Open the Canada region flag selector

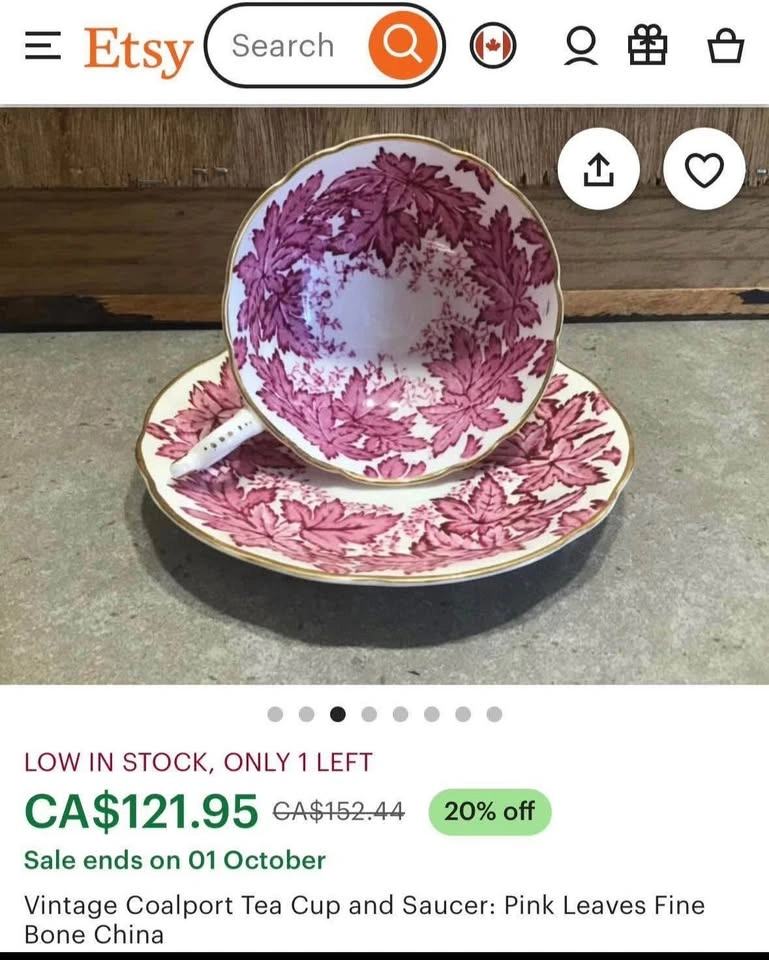[493, 46]
